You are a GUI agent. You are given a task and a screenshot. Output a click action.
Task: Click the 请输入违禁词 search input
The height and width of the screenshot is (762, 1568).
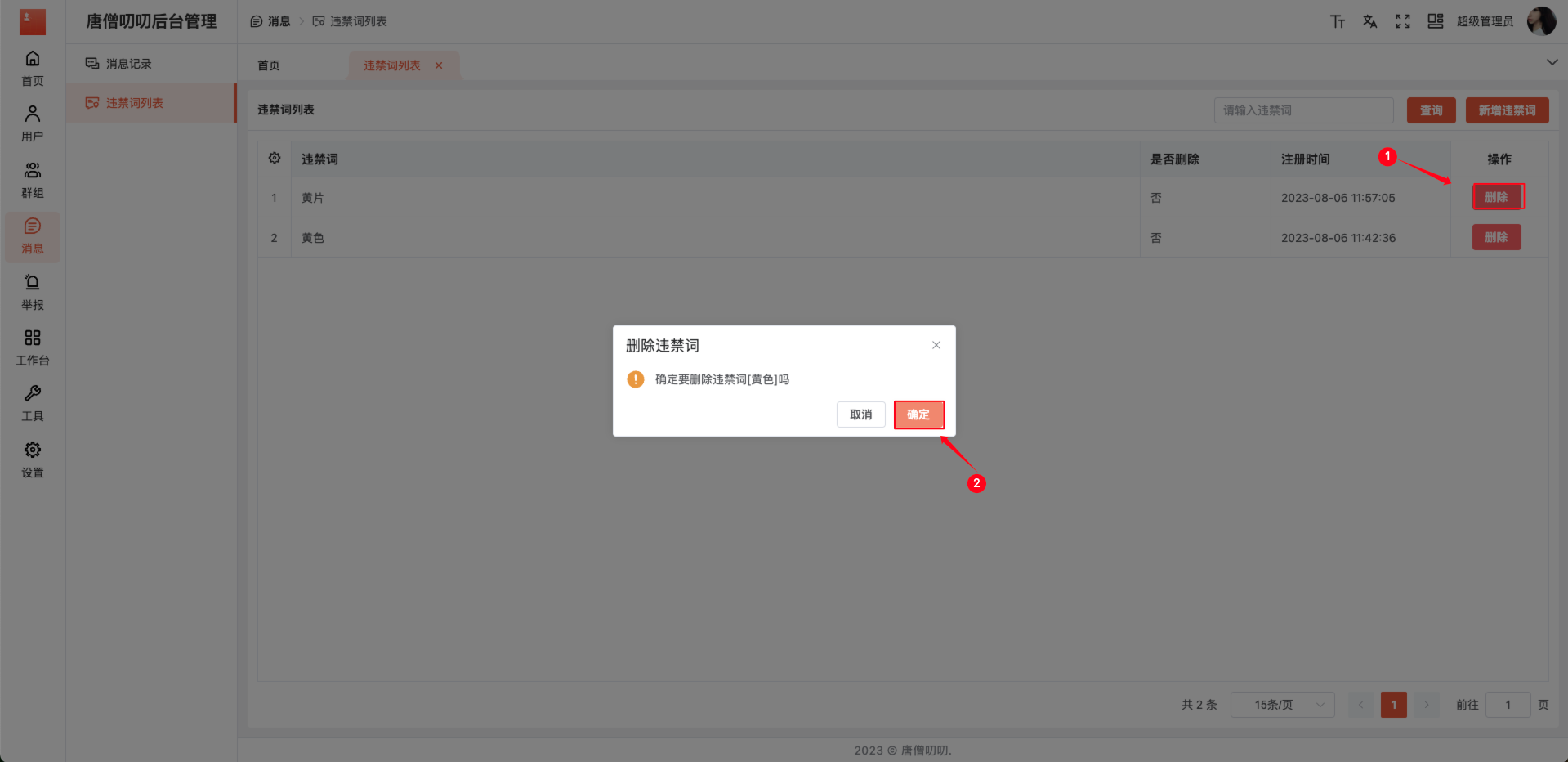[1303, 110]
